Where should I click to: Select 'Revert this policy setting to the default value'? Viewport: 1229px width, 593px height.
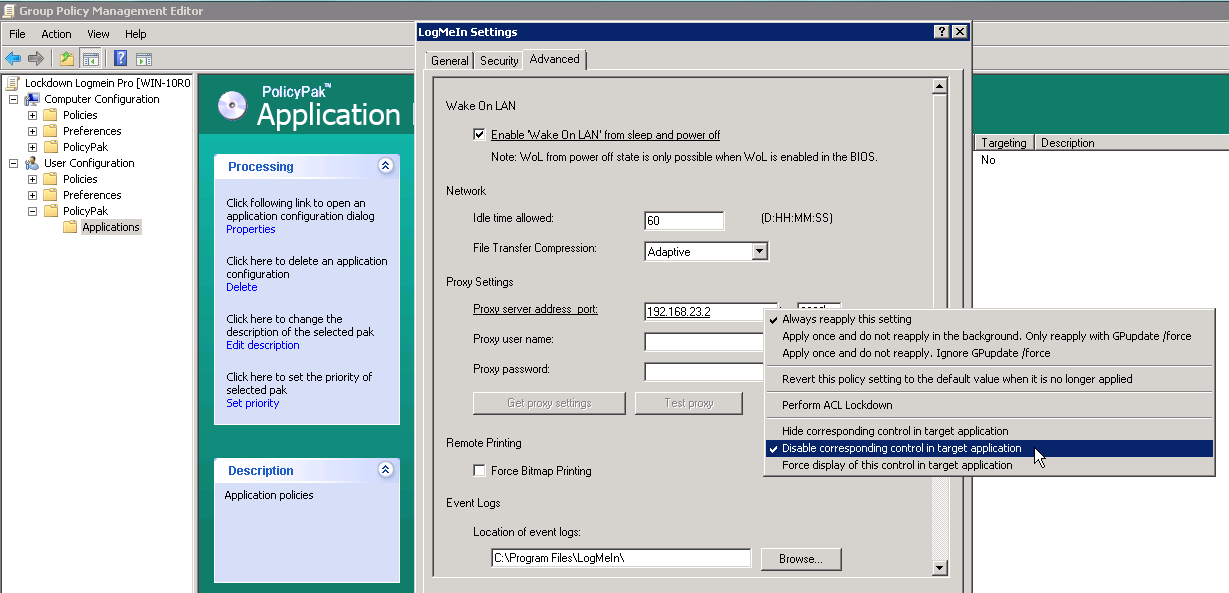pyautogui.click(x=990, y=379)
